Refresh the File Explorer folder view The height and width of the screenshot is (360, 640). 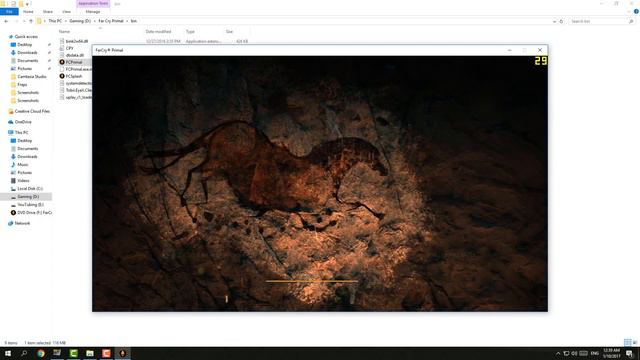click(x=561, y=21)
